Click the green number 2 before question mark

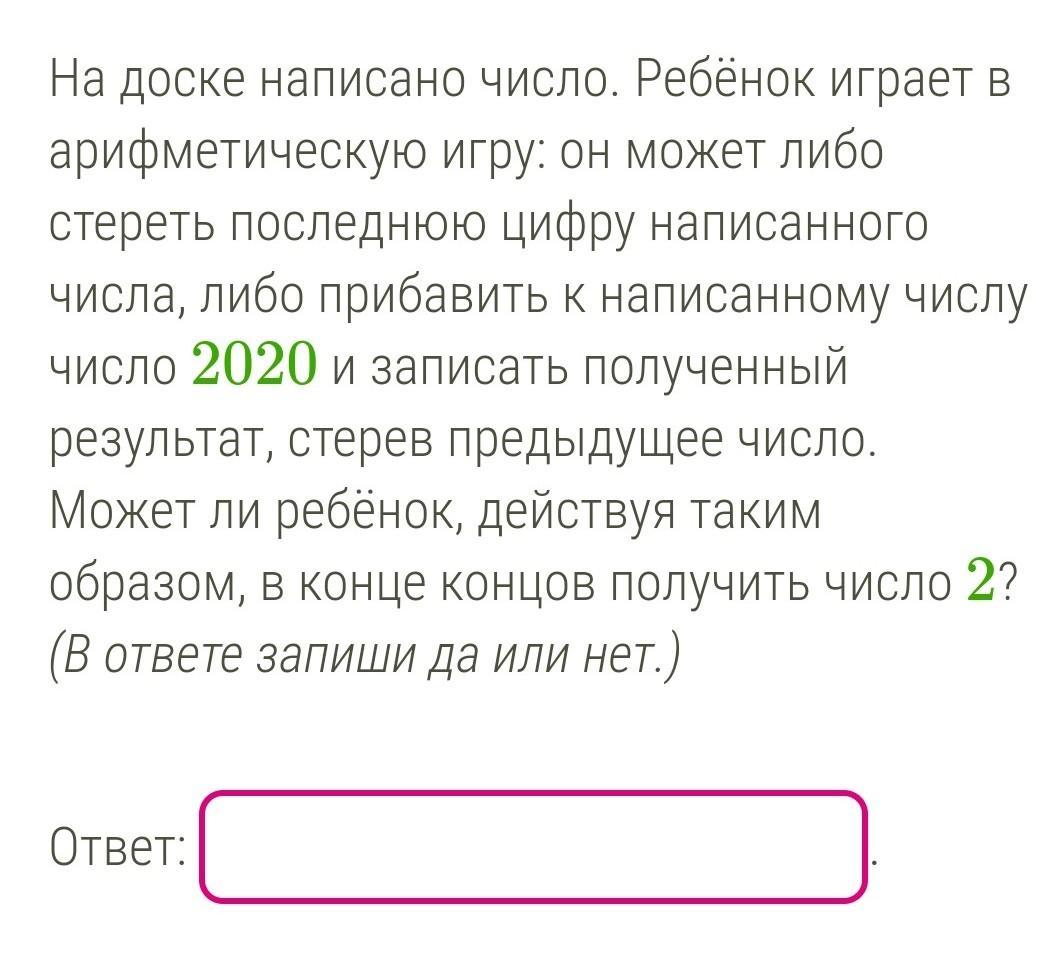pyautogui.click(x=980, y=579)
